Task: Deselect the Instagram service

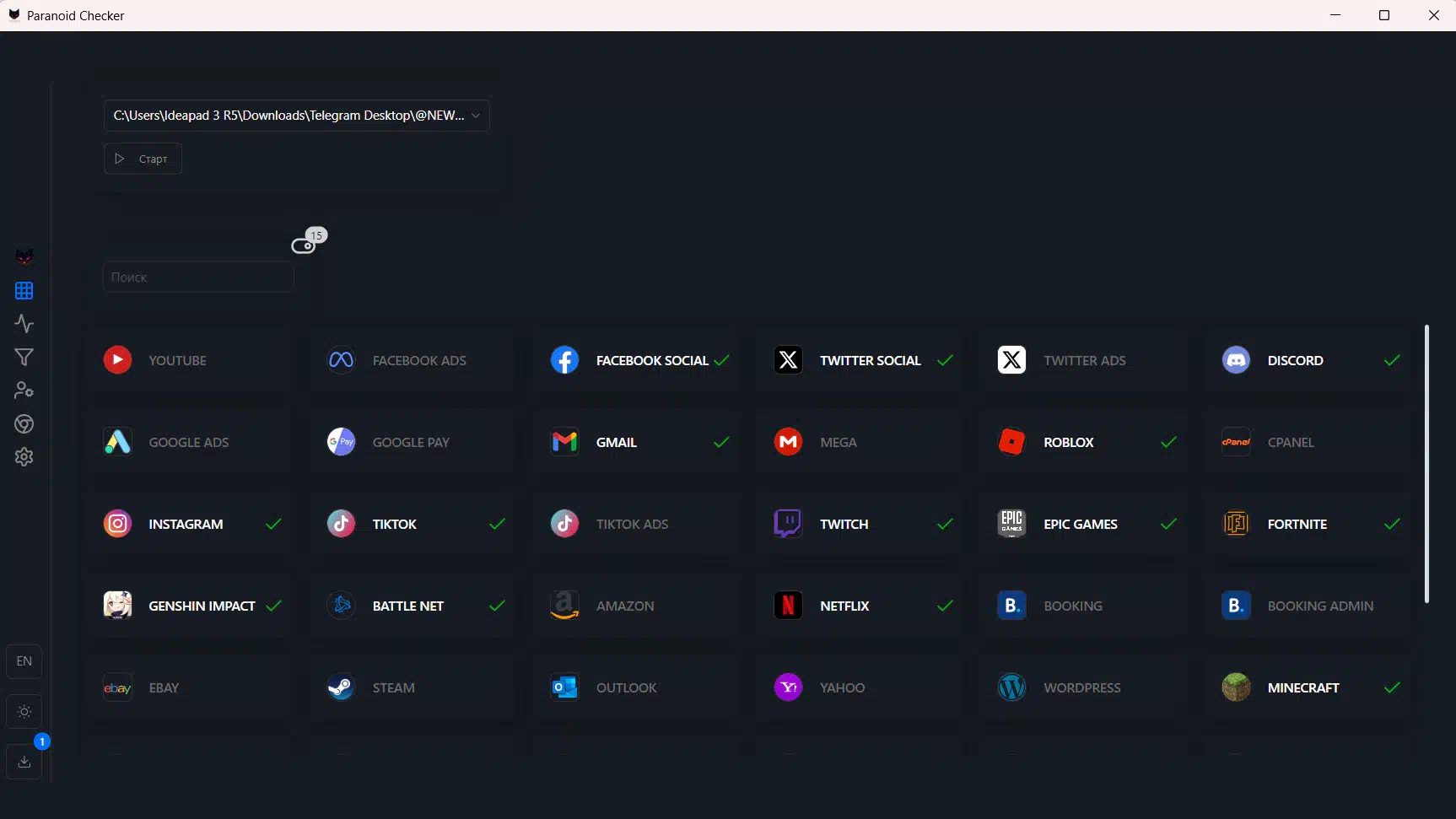Action: [188, 524]
